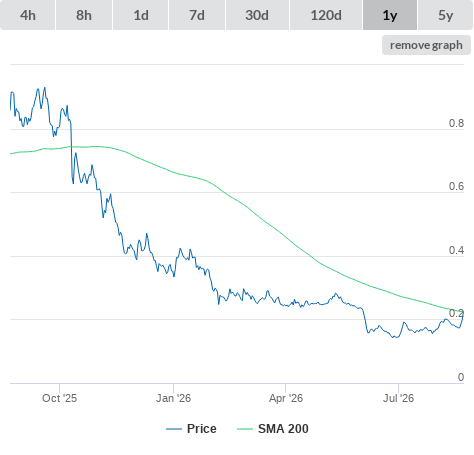Click the Jul '26 axis label
This screenshot has height=455, width=474.
coord(398,398)
